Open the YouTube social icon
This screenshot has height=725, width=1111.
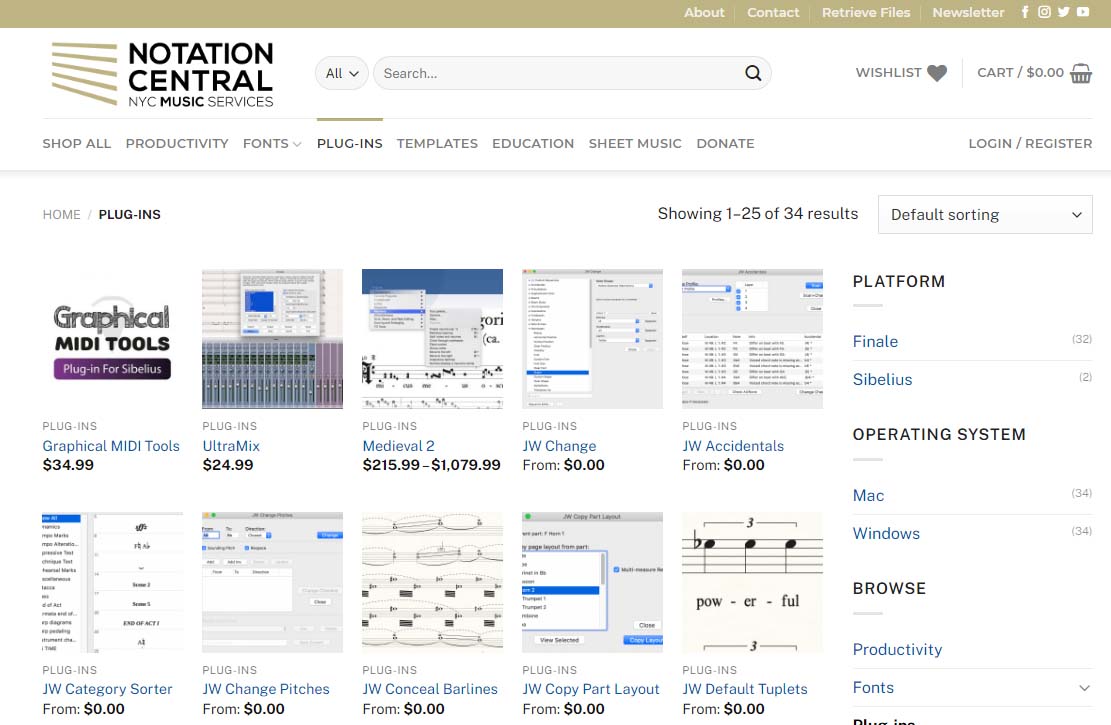tap(1083, 12)
